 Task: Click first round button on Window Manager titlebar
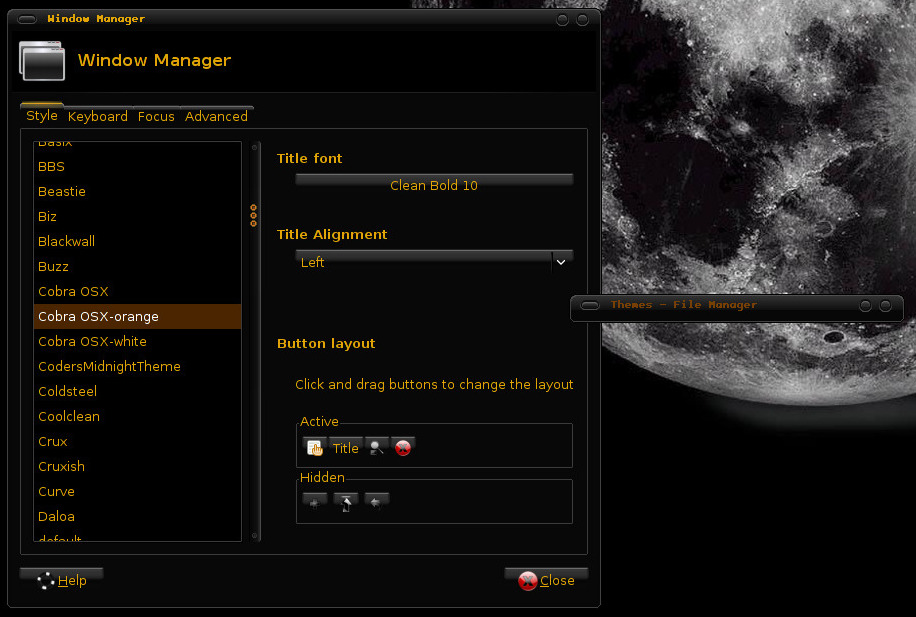pyautogui.click(x=562, y=20)
